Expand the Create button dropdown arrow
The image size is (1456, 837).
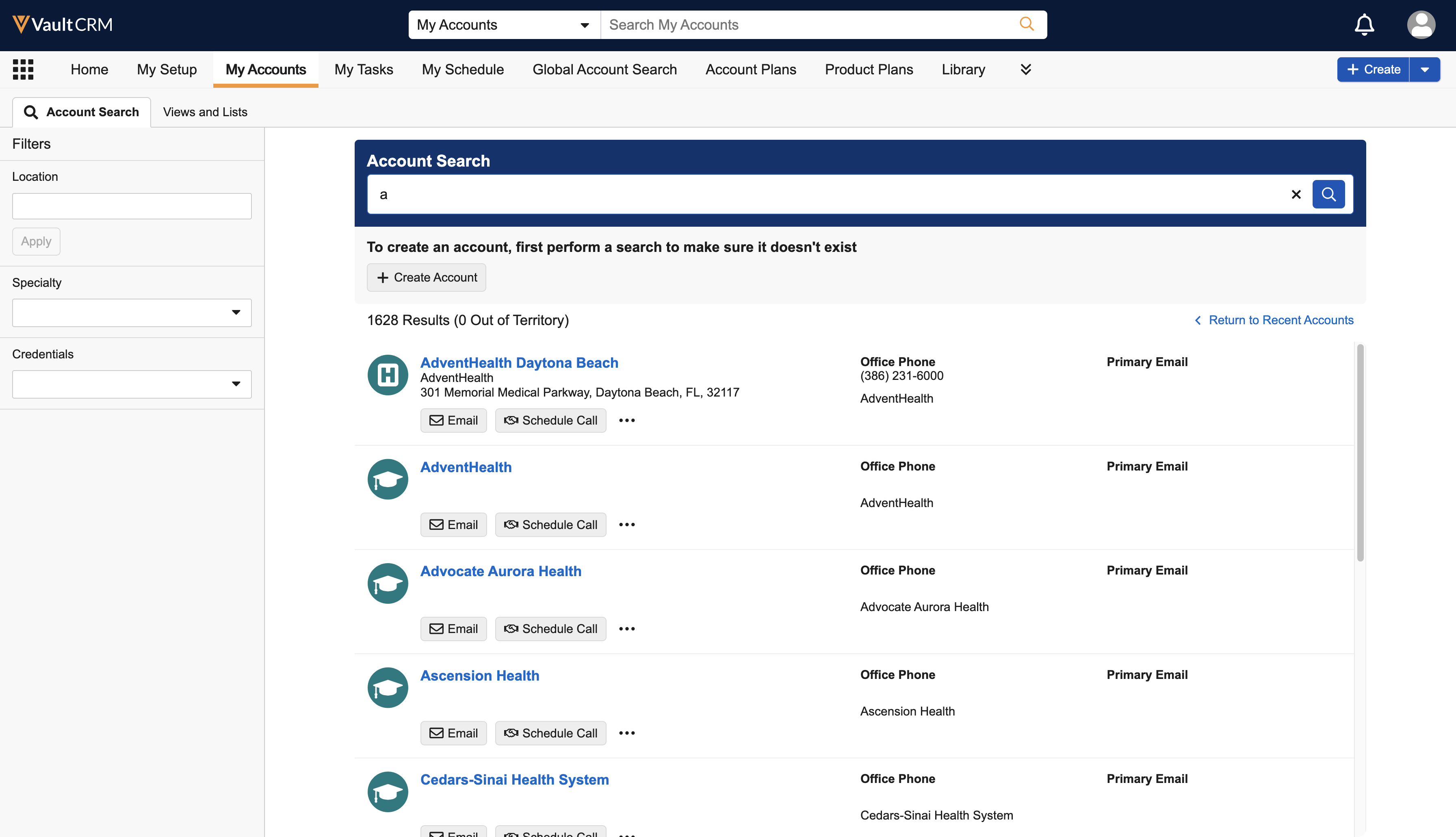1424,69
